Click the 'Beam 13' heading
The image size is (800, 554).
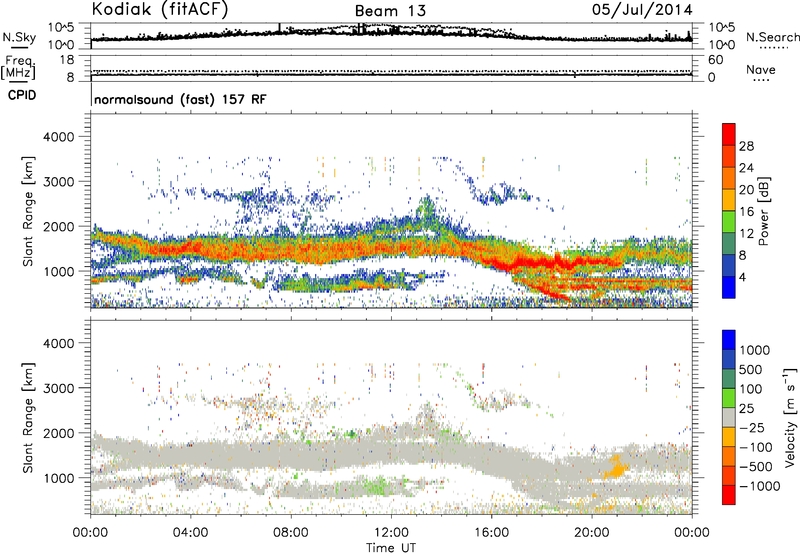390,11
